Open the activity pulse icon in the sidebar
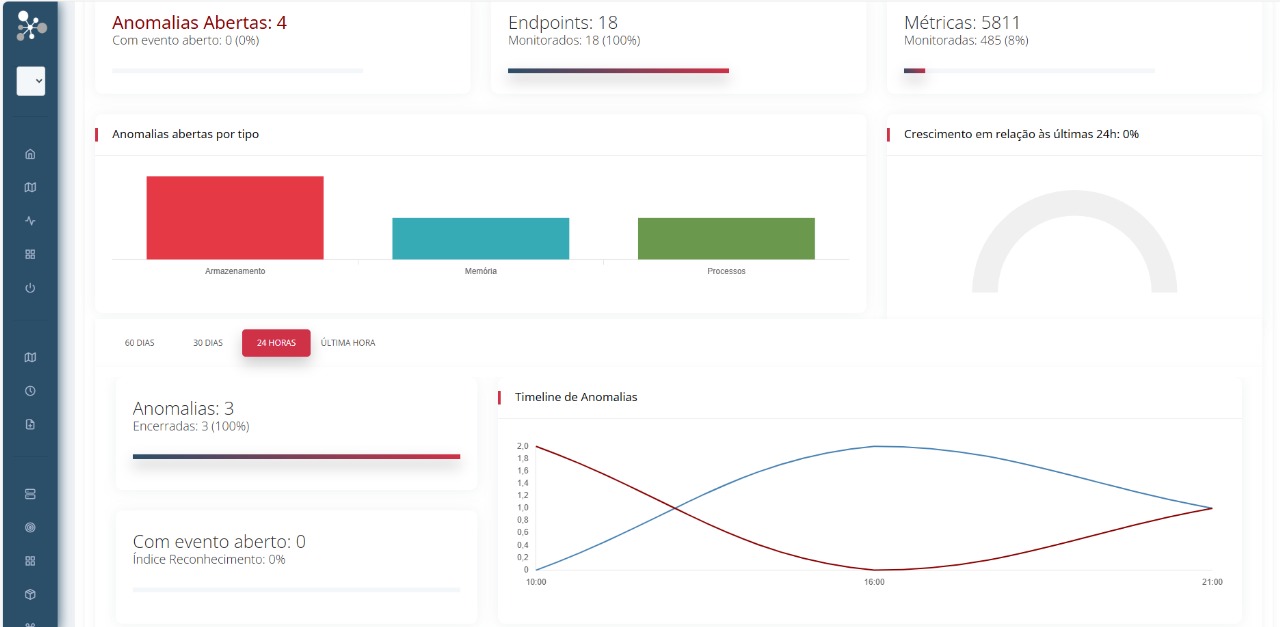1280x627 pixels. [30, 221]
